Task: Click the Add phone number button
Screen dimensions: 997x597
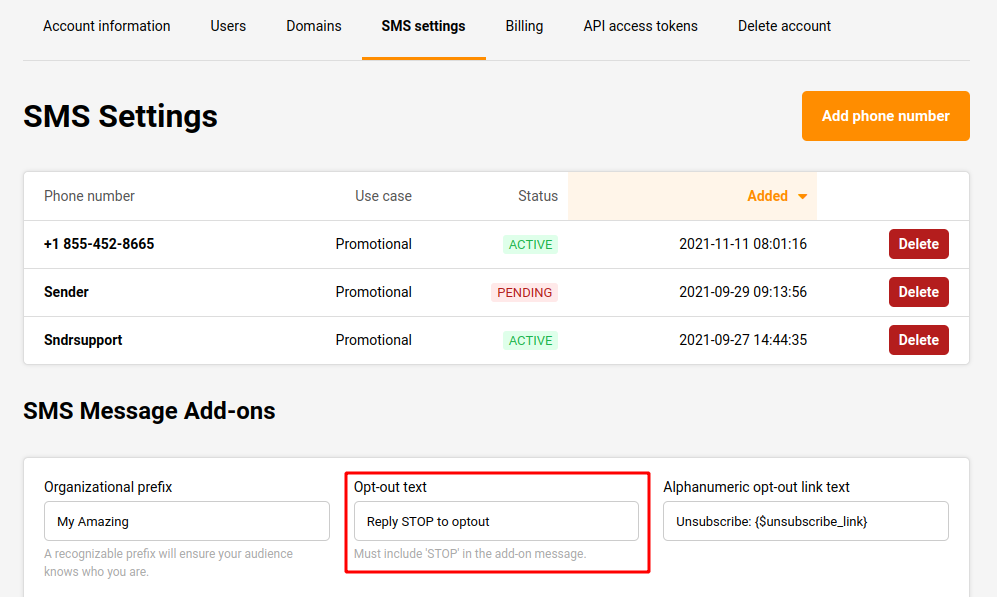Action: (885, 116)
